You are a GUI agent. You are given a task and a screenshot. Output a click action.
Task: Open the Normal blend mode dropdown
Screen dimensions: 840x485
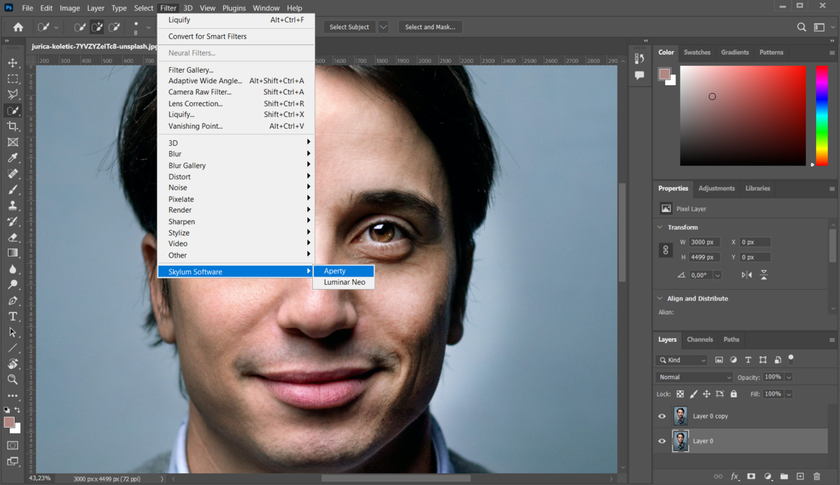[694, 377]
